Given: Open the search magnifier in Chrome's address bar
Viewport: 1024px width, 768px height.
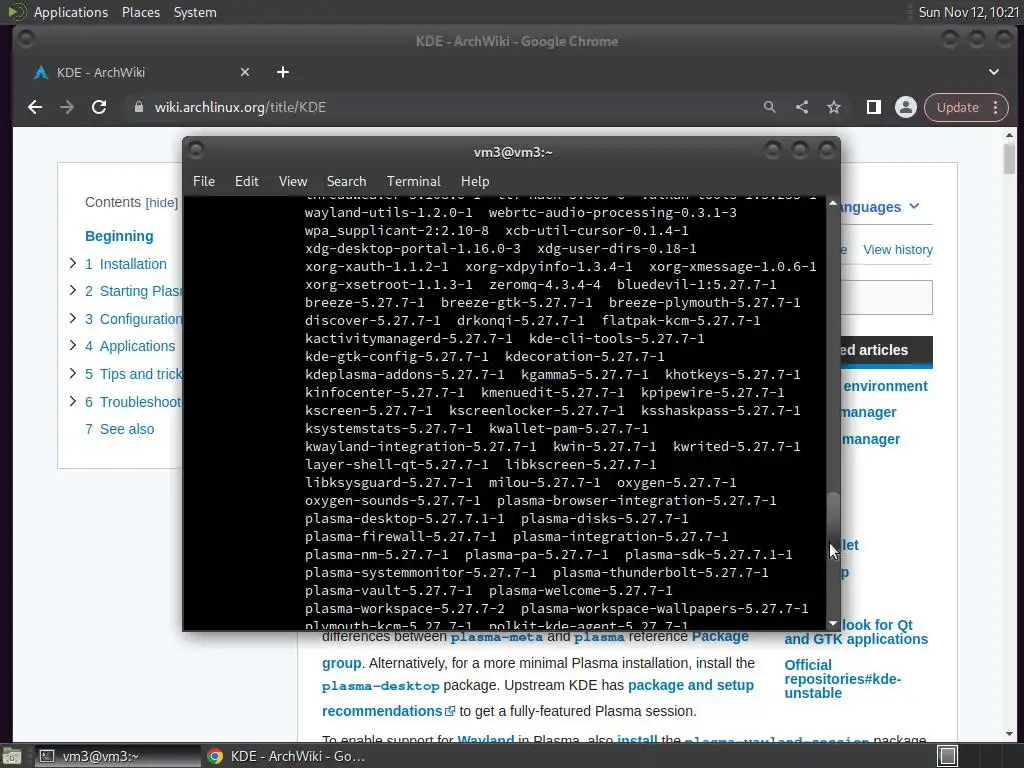Looking at the screenshot, I should click(770, 107).
